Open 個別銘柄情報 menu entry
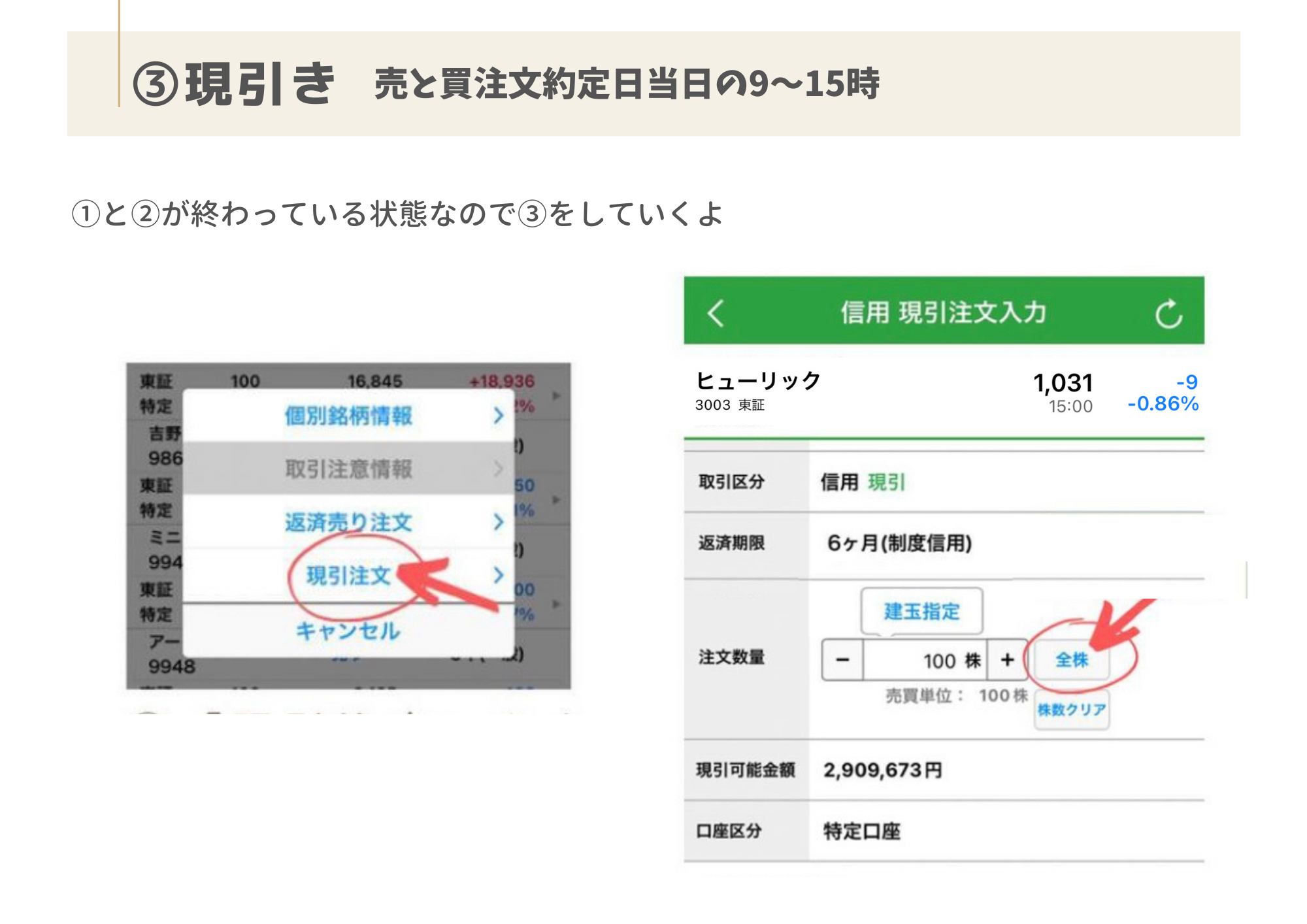Image resolution: width=1307 pixels, height=924 pixels. click(x=348, y=416)
